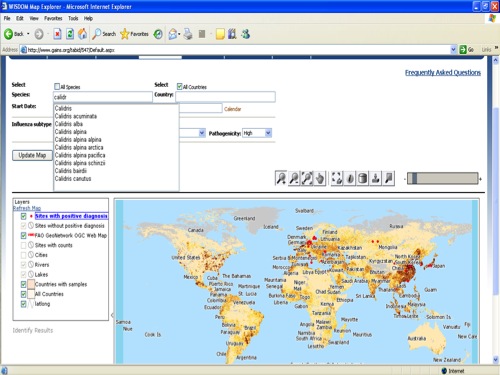This screenshot has height=375, width=500.
Task: Open the Favorites menu
Action: [x=53, y=18]
